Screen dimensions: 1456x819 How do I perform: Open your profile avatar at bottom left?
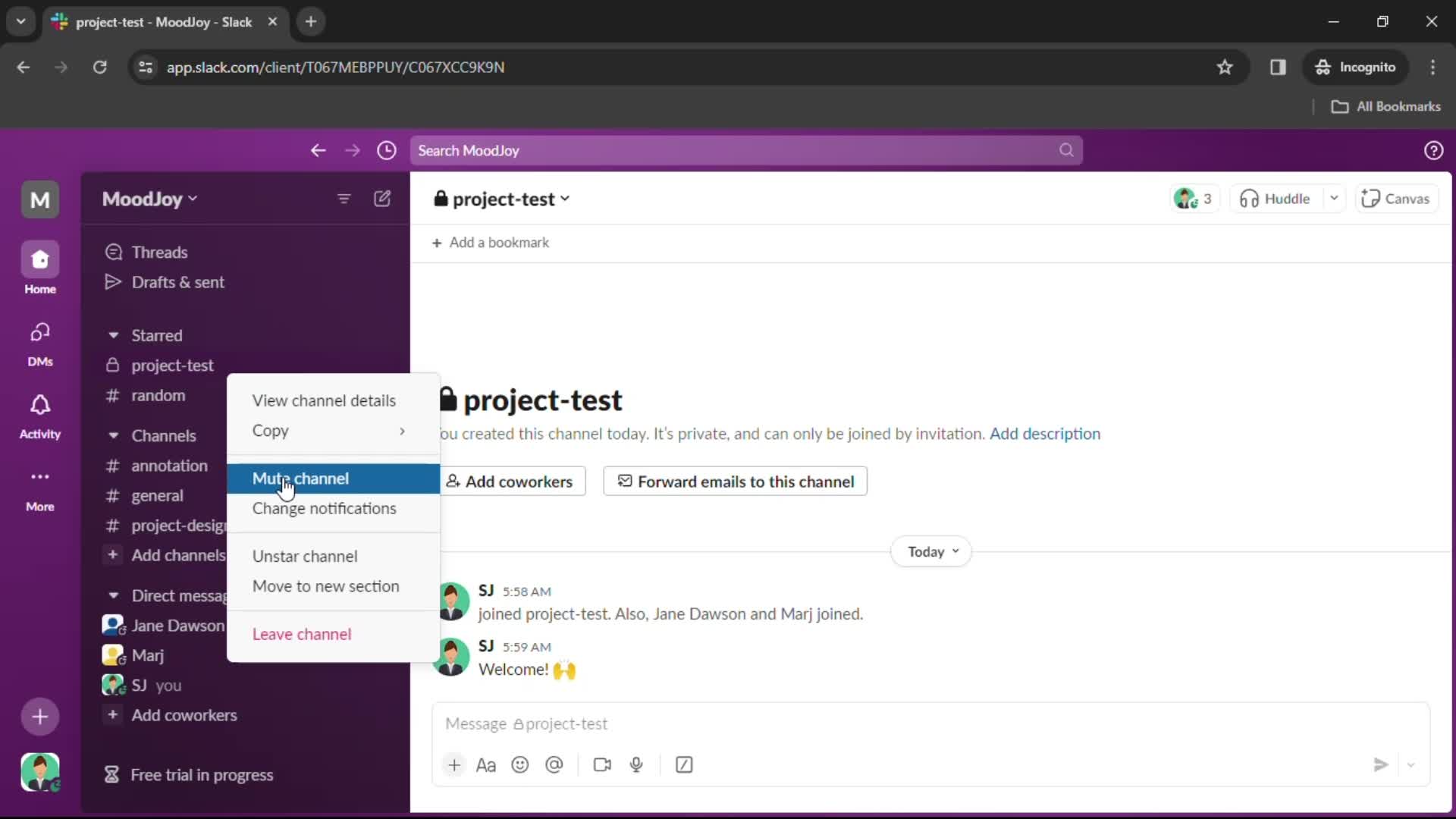tap(39, 772)
